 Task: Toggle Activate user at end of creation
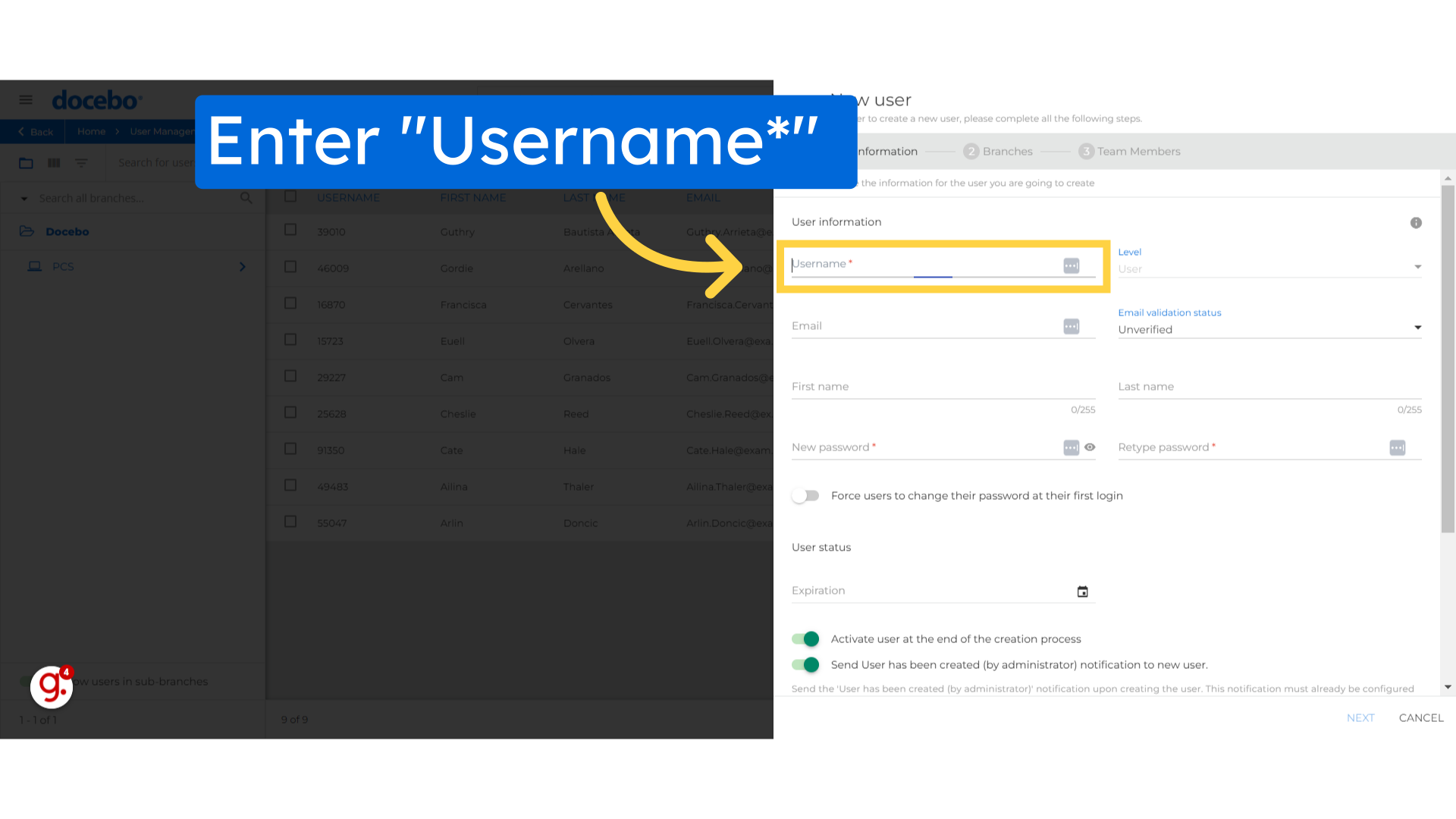(806, 638)
